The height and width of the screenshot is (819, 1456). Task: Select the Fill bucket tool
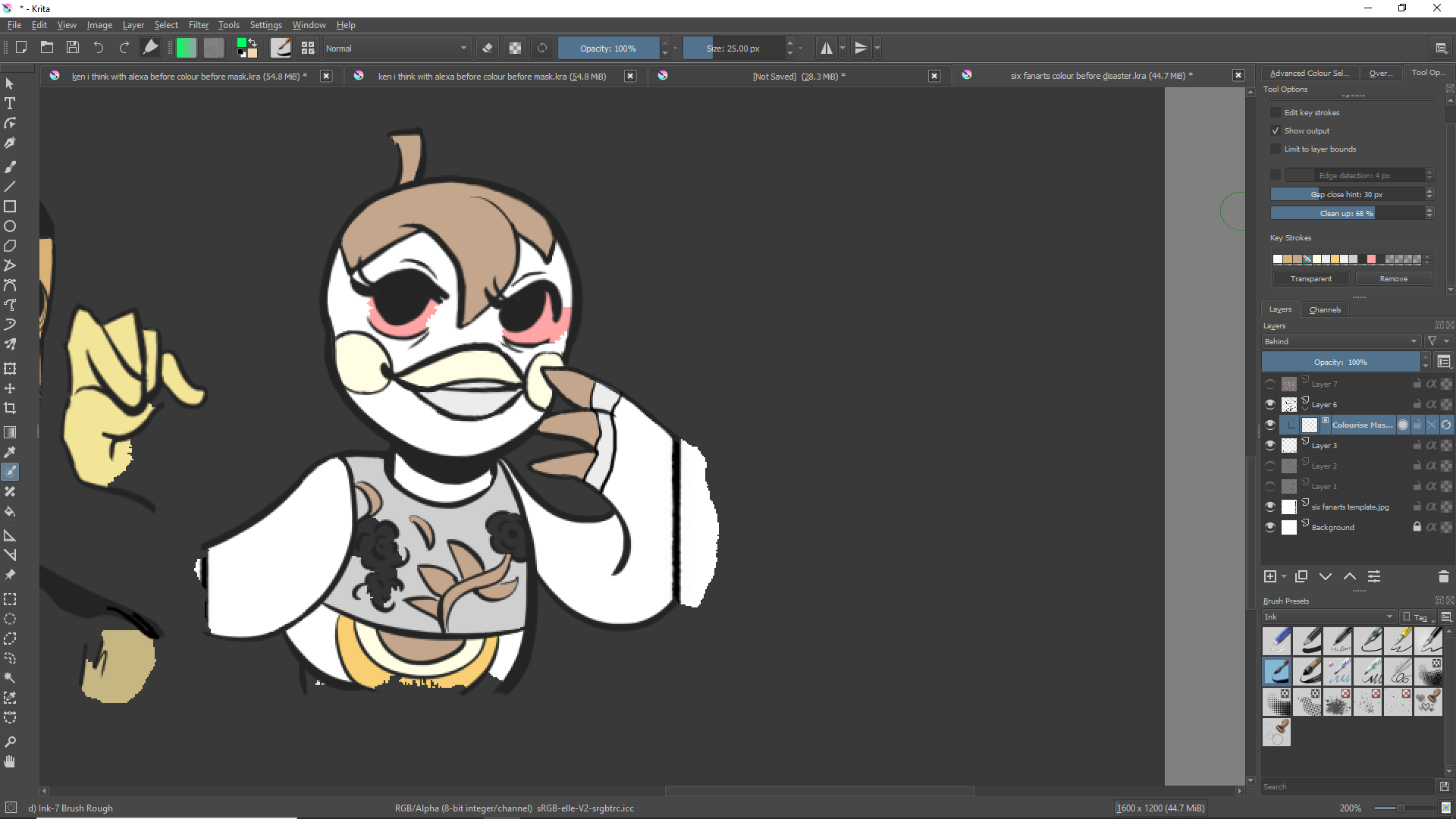10,511
